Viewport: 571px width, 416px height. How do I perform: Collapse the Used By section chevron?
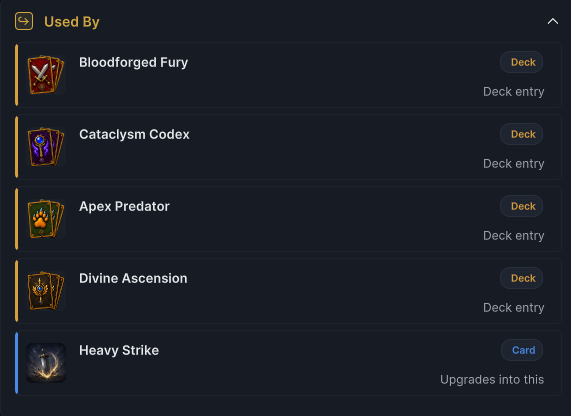[x=552, y=21]
